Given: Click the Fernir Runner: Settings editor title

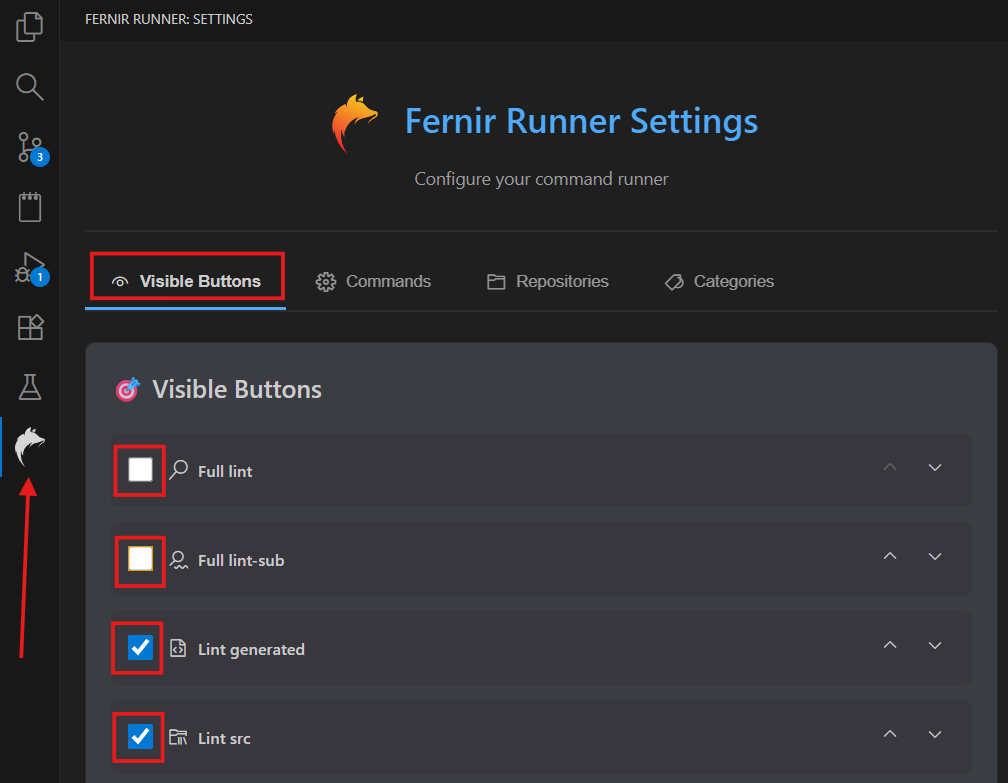Looking at the screenshot, I should coord(168,19).
